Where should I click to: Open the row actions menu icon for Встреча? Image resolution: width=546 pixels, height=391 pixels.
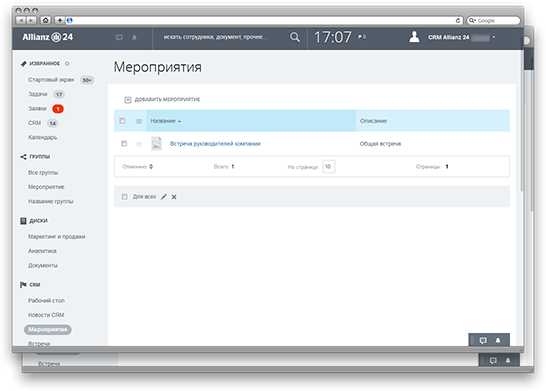point(139,144)
